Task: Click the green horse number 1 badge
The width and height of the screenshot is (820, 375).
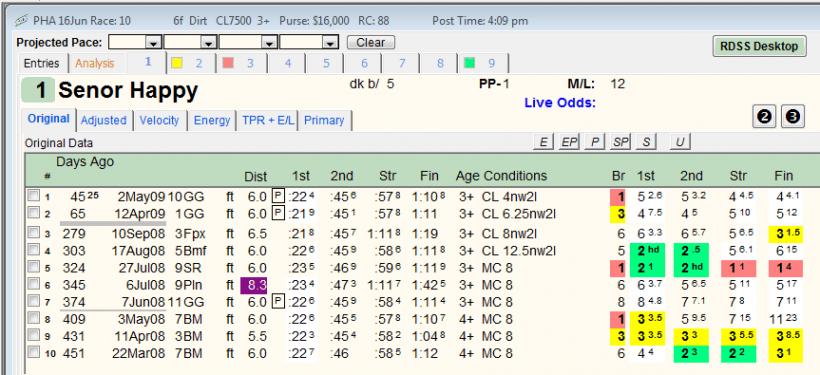Action: coord(38,90)
